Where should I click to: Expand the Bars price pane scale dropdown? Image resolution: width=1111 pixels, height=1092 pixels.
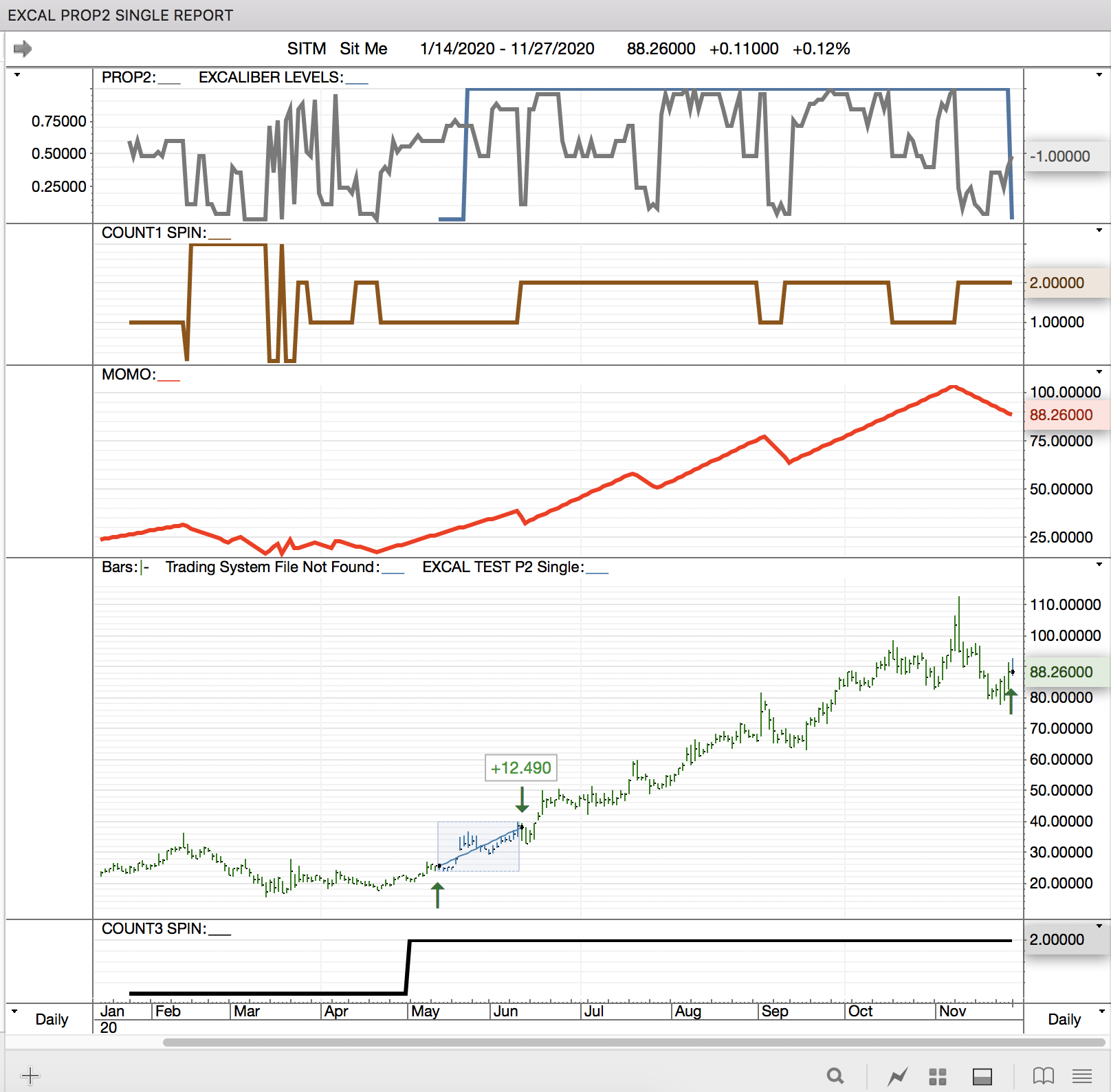pos(1099,565)
